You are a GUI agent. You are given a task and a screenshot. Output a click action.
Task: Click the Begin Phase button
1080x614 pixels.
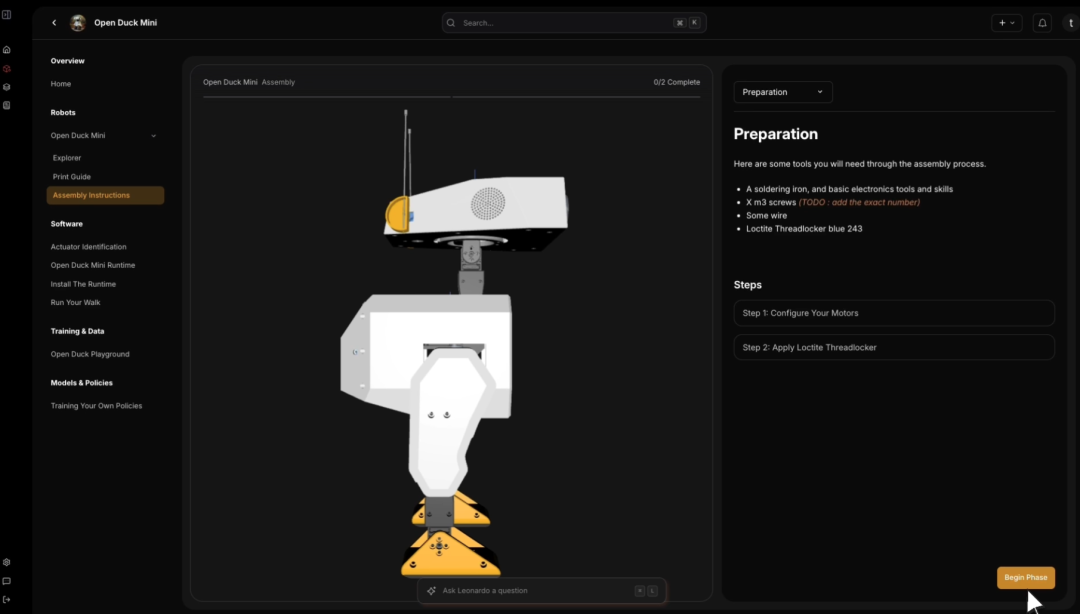click(x=1026, y=577)
